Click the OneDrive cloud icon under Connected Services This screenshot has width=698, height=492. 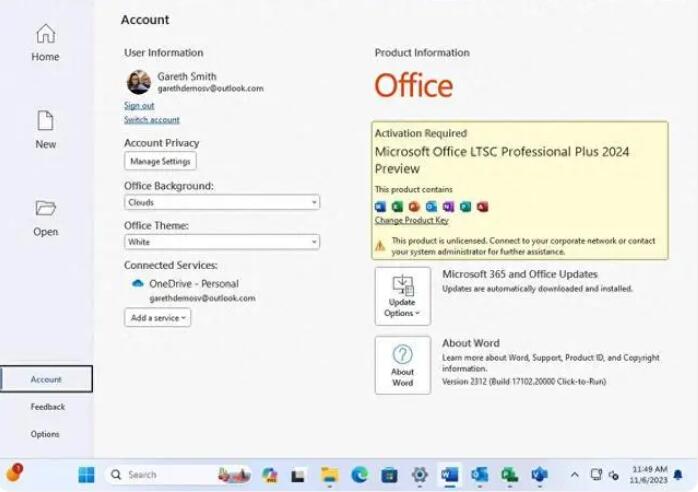(138, 283)
